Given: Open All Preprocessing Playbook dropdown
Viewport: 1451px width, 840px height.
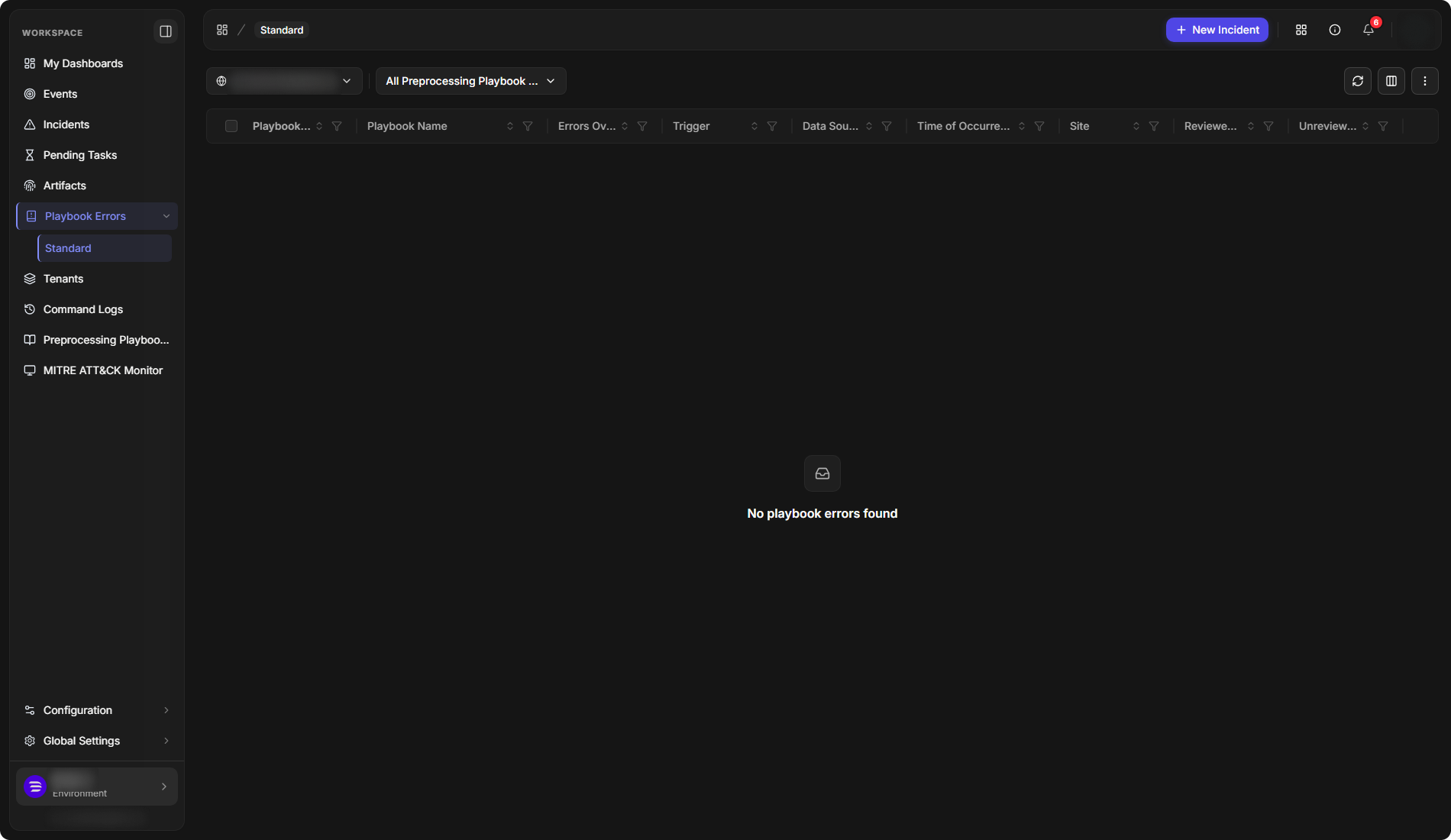Looking at the screenshot, I should pyautogui.click(x=470, y=81).
